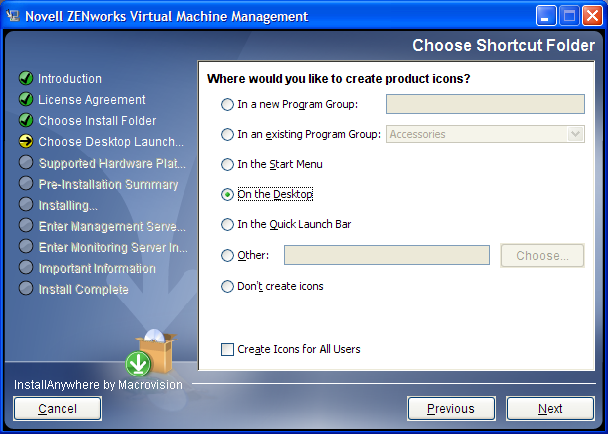Image resolution: width=608 pixels, height=434 pixels.
Task: Open the Accessories program group dropdown
Action: click(575, 134)
